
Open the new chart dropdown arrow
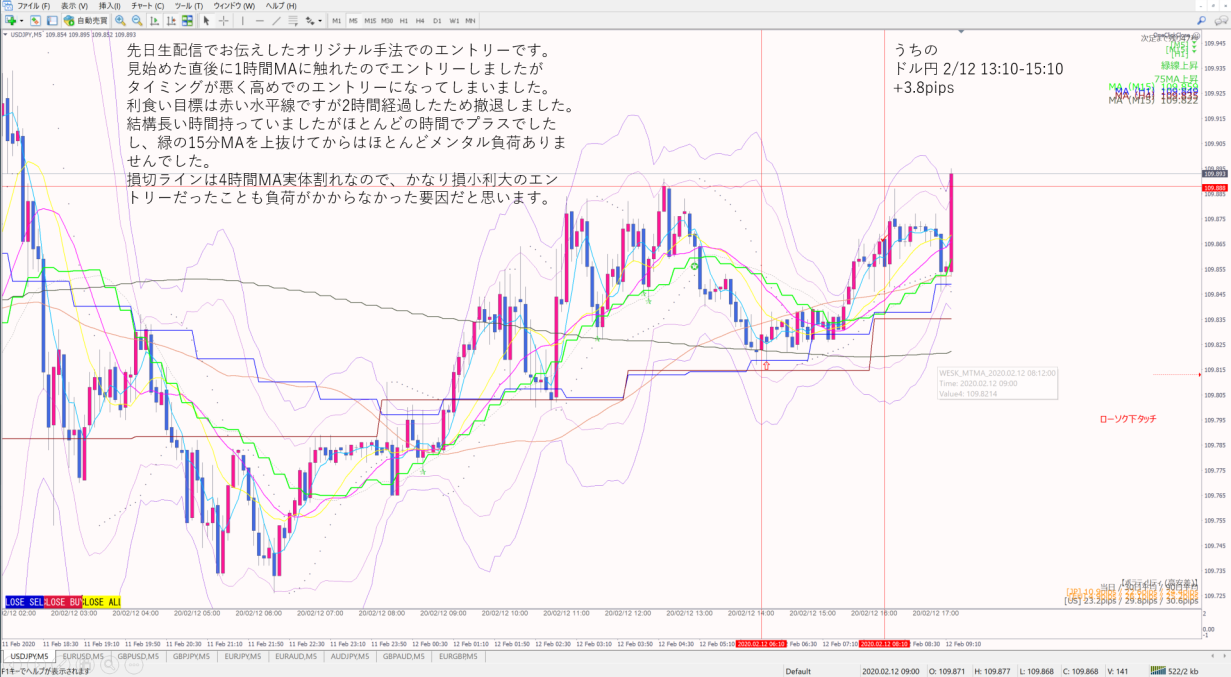point(21,20)
